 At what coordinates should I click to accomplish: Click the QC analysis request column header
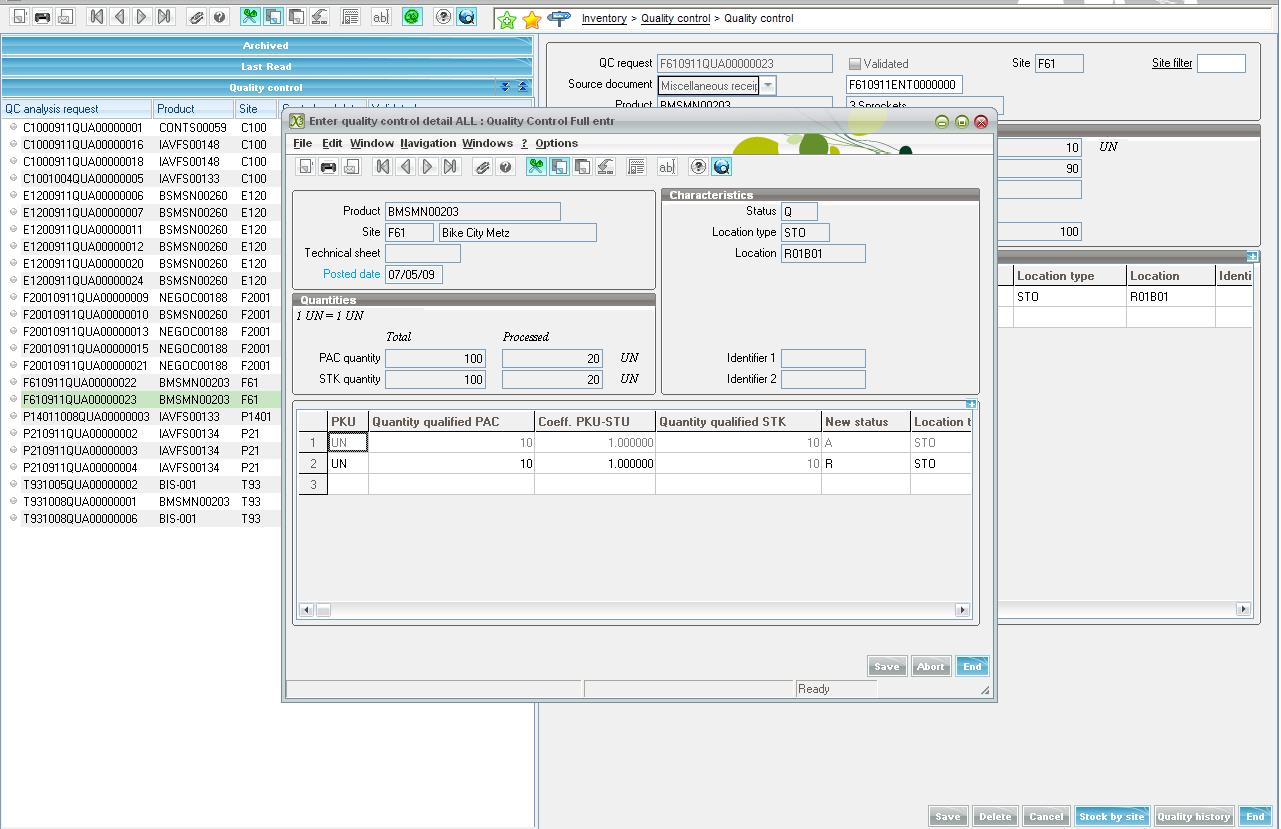tap(76, 108)
